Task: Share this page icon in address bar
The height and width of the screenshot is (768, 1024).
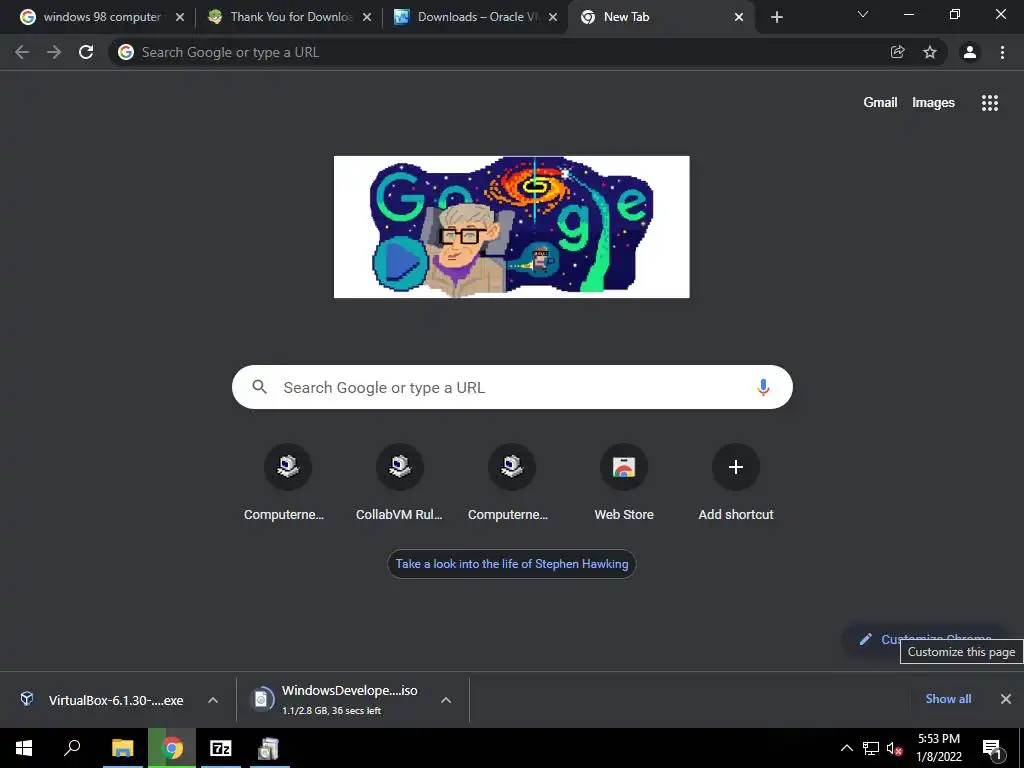Action: [898, 52]
